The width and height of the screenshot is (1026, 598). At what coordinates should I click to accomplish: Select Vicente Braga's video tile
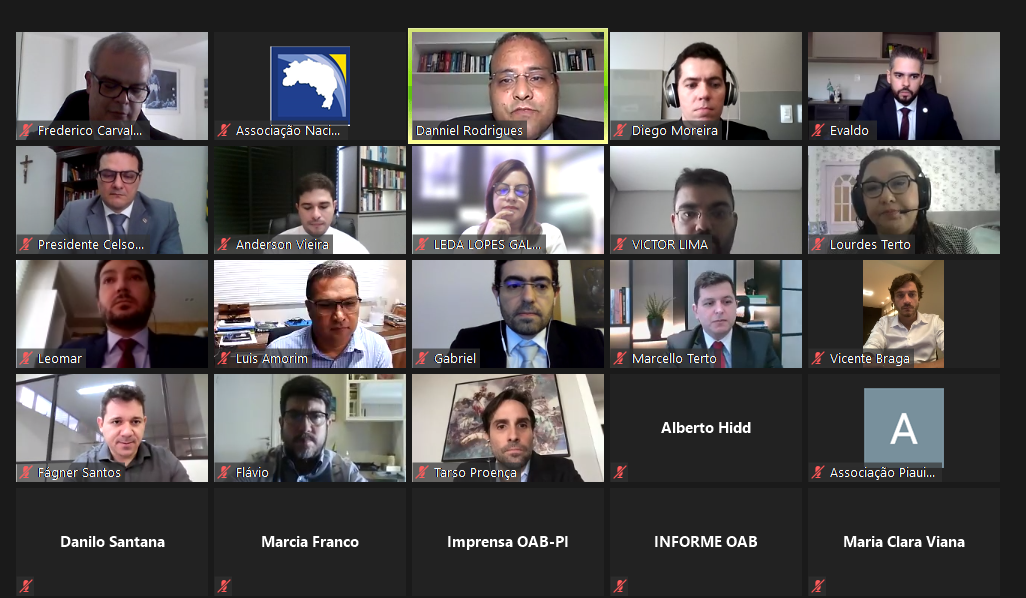pos(904,313)
